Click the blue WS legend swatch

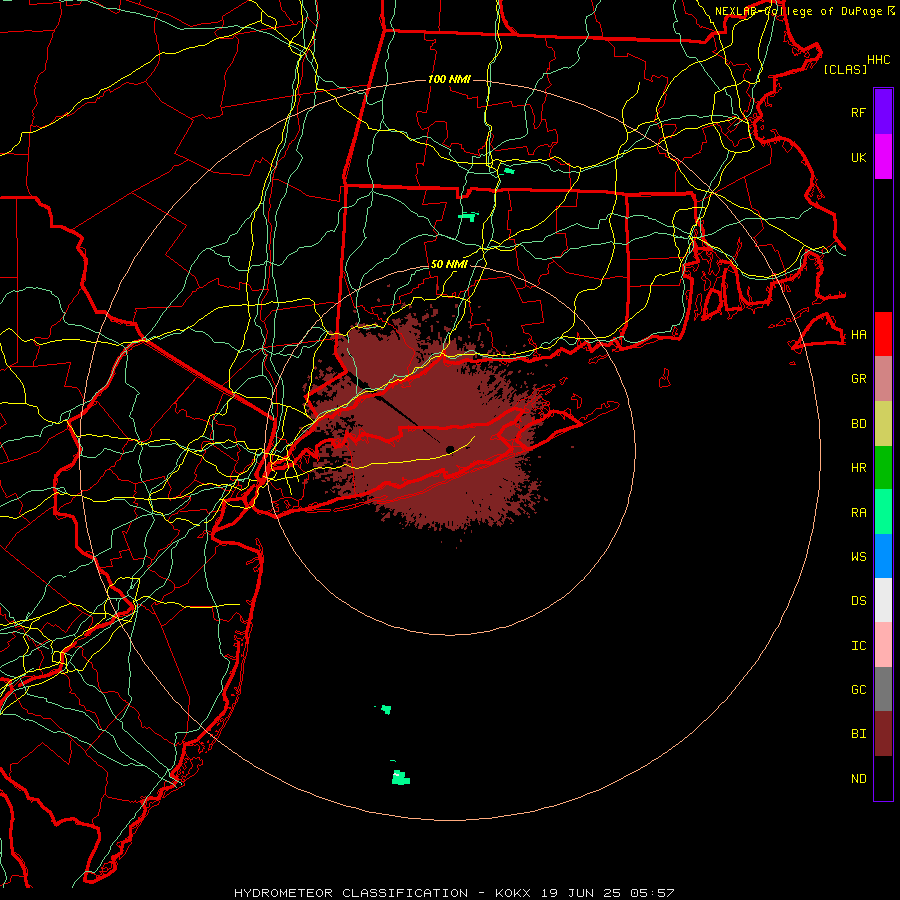(x=883, y=556)
